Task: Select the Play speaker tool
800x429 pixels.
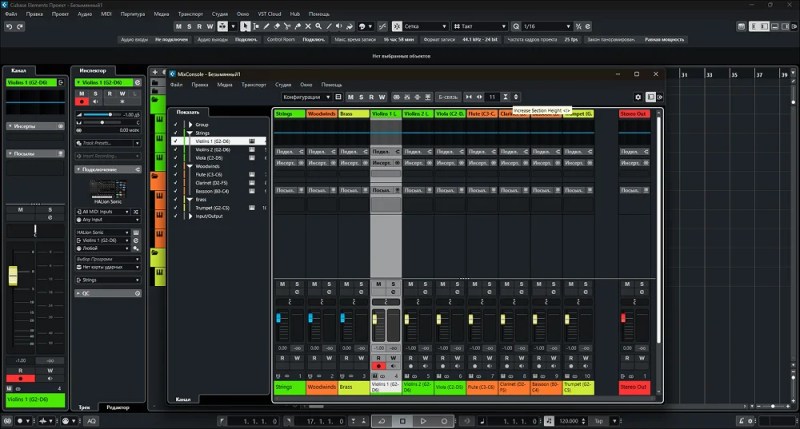Action: [339, 27]
